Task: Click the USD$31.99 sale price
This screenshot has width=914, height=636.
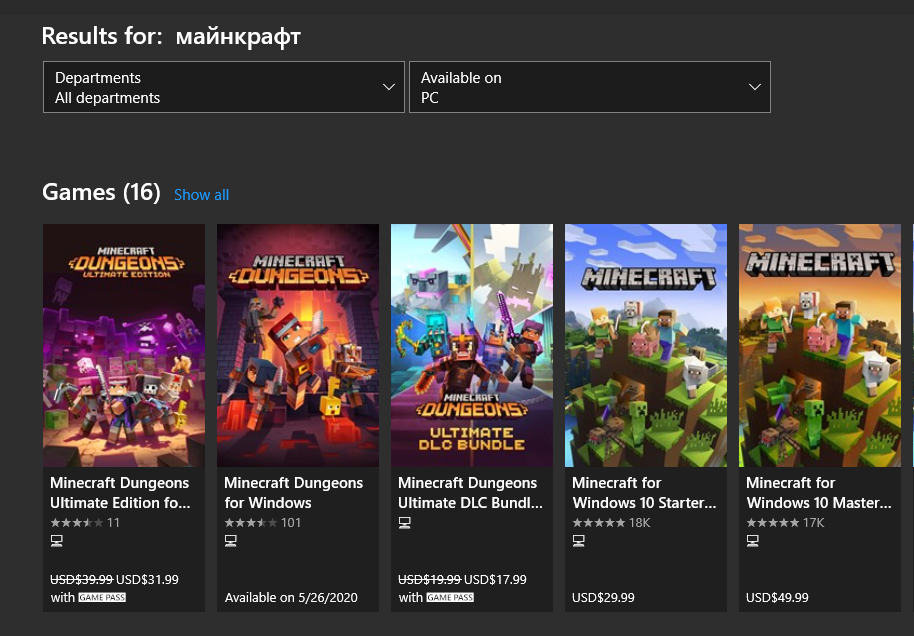Action: pyautogui.click(x=147, y=579)
